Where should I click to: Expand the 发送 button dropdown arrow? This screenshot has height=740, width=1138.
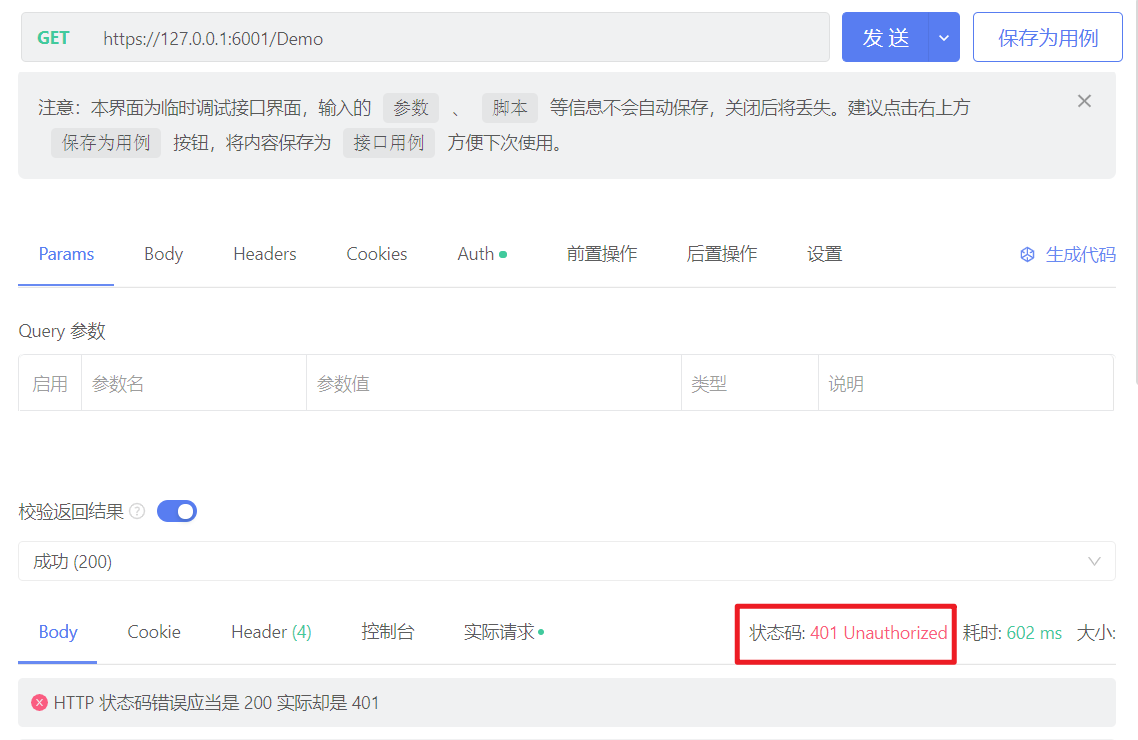[x=942, y=37]
